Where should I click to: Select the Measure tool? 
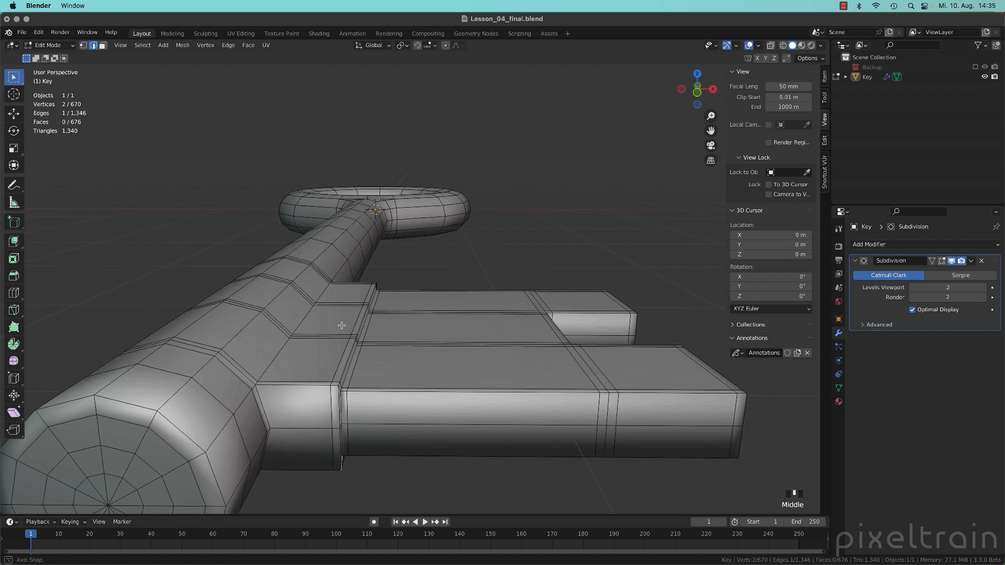point(13,202)
